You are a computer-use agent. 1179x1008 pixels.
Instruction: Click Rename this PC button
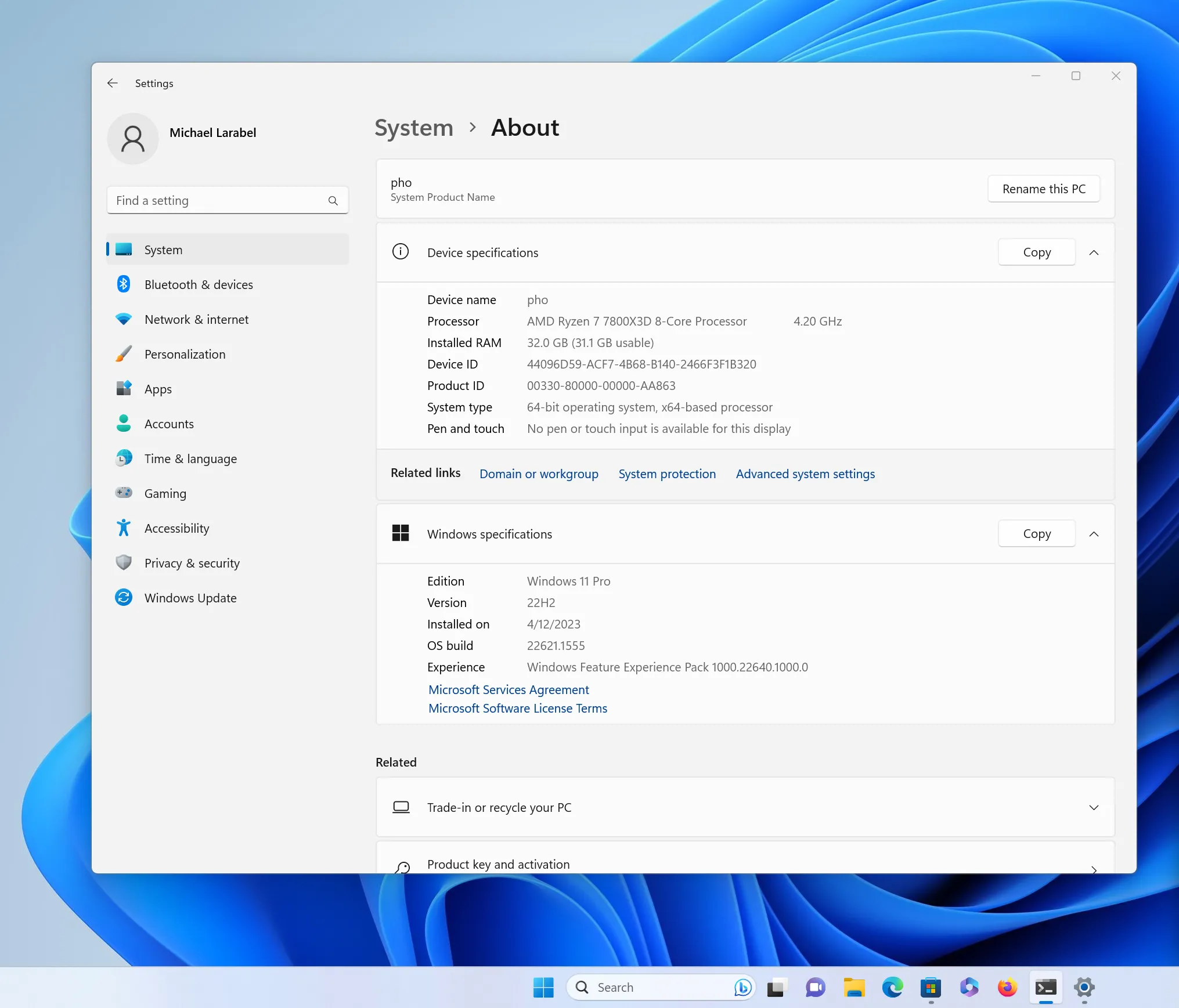[x=1043, y=189]
